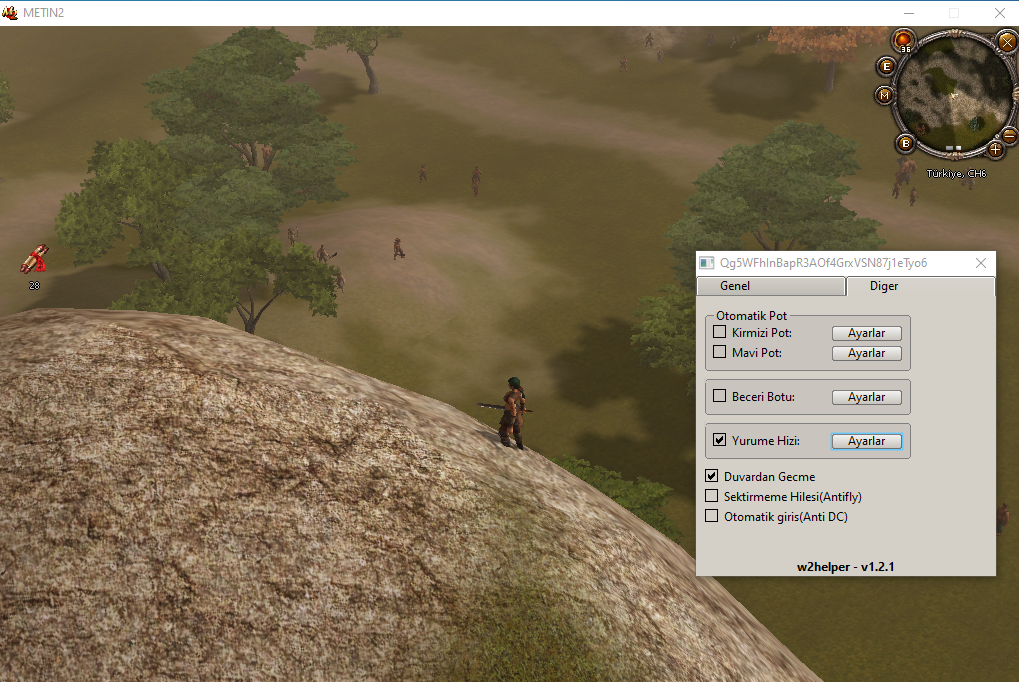
Task: Click the B button beside the minimap
Action: tap(905, 144)
